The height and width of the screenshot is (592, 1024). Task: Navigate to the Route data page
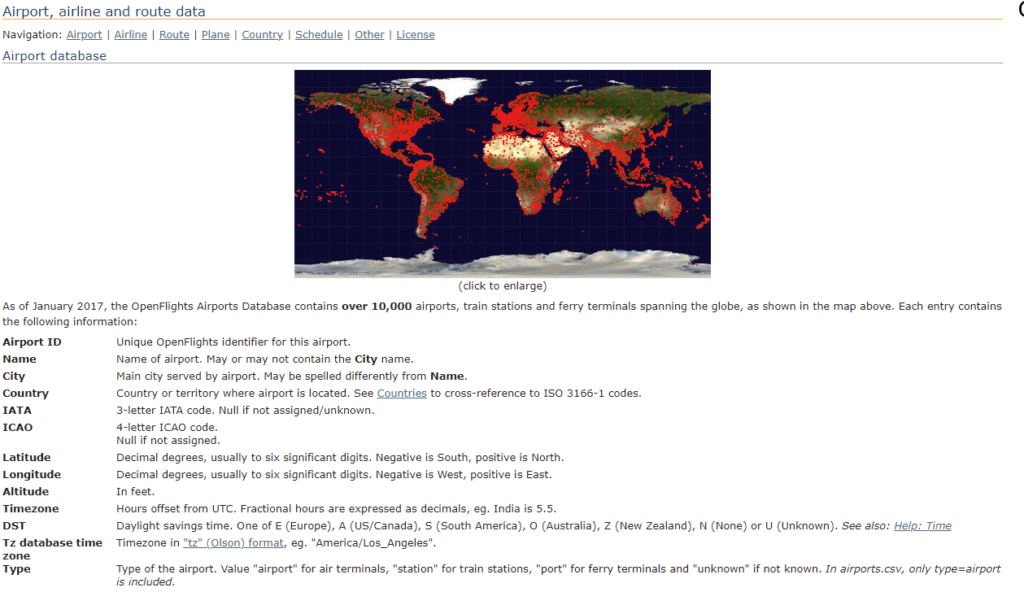pos(174,34)
